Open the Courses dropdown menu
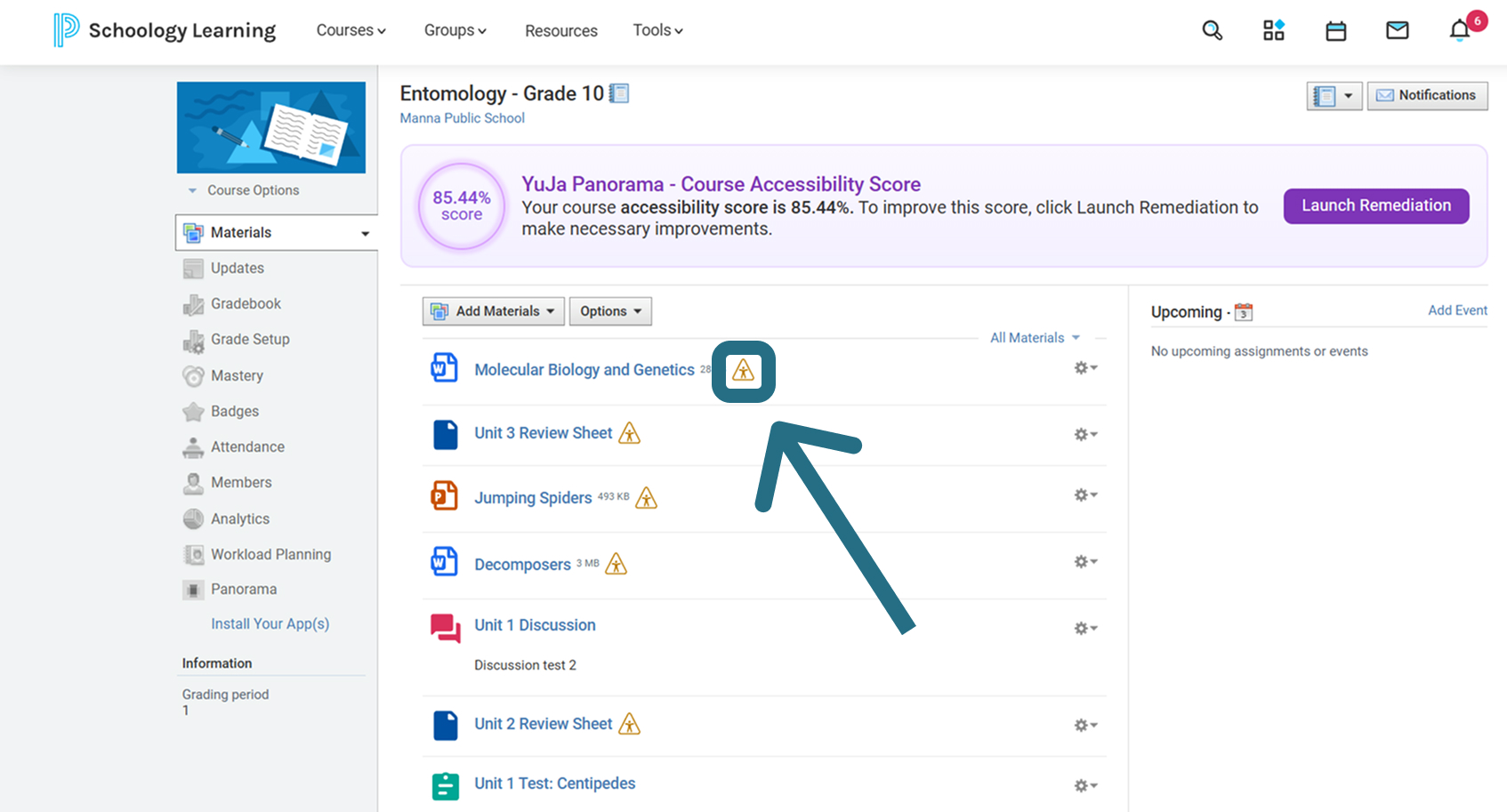 point(351,30)
